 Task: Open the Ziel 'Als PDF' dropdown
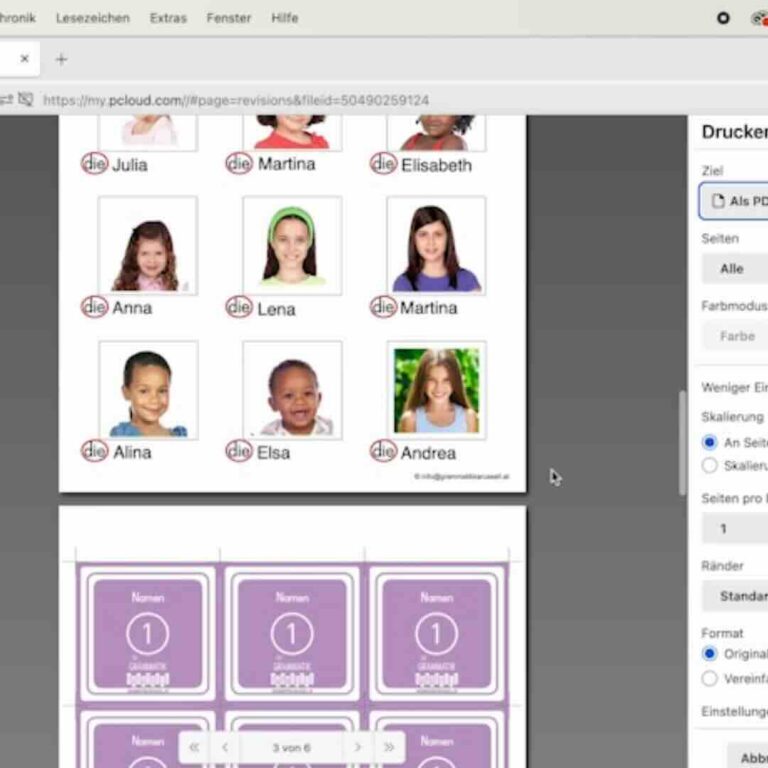pyautogui.click(x=734, y=201)
